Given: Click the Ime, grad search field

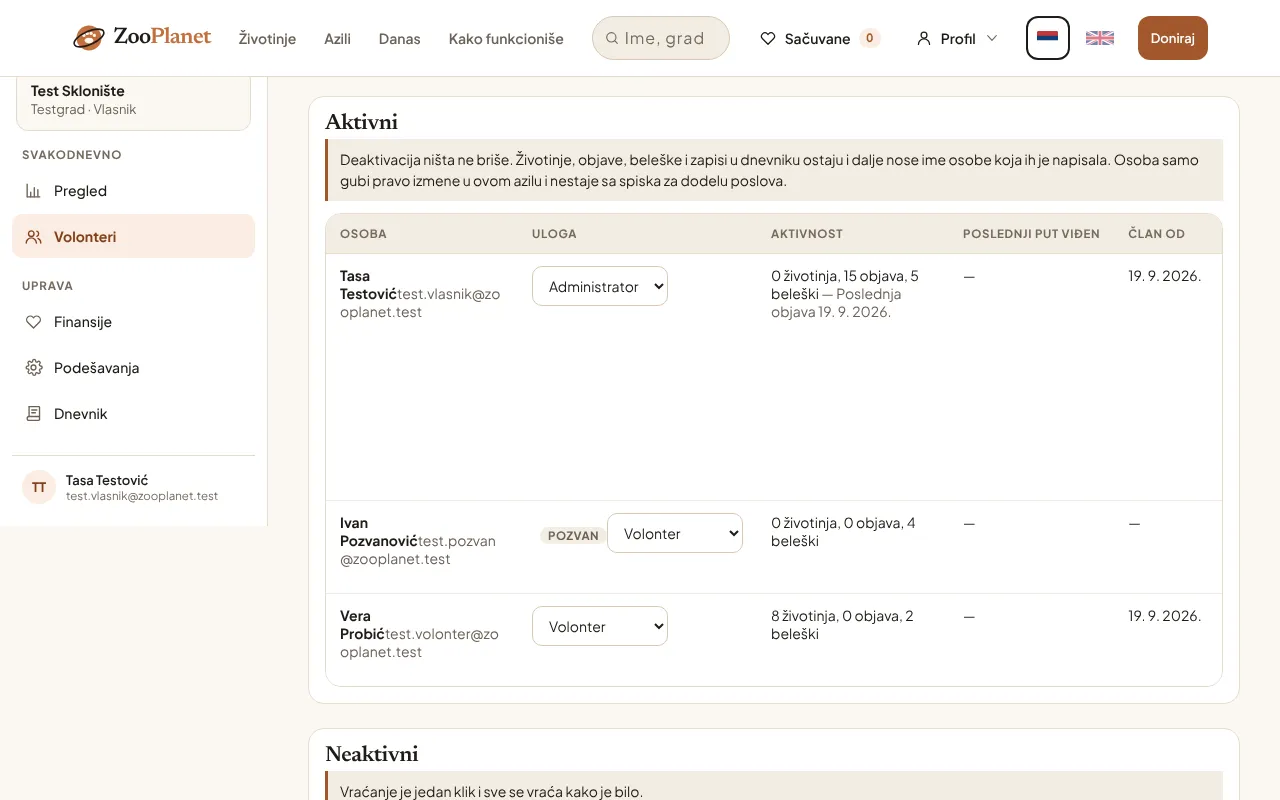Looking at the screenshot, I should pos(661,38).
